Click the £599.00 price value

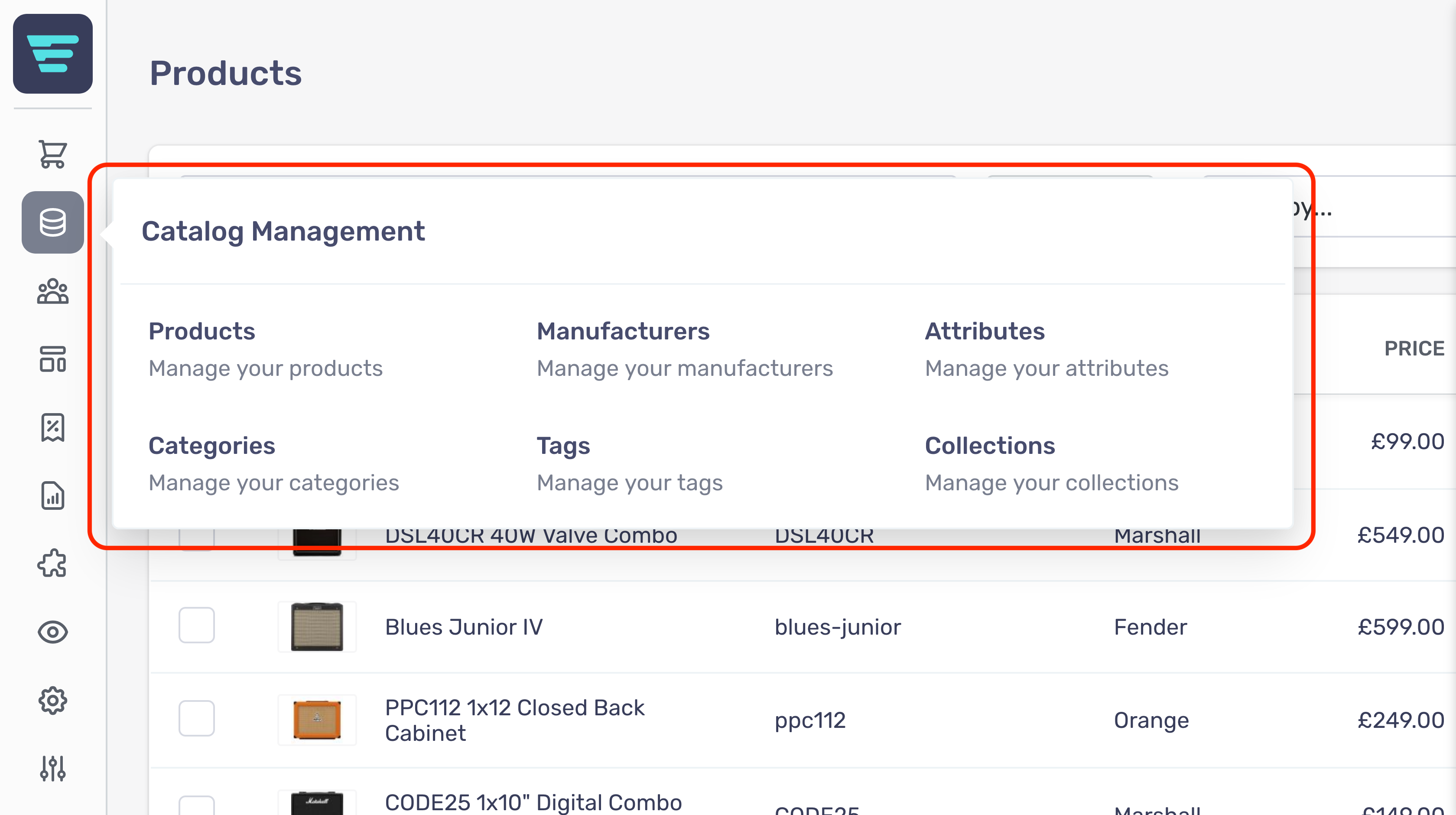coord(1401,627)
